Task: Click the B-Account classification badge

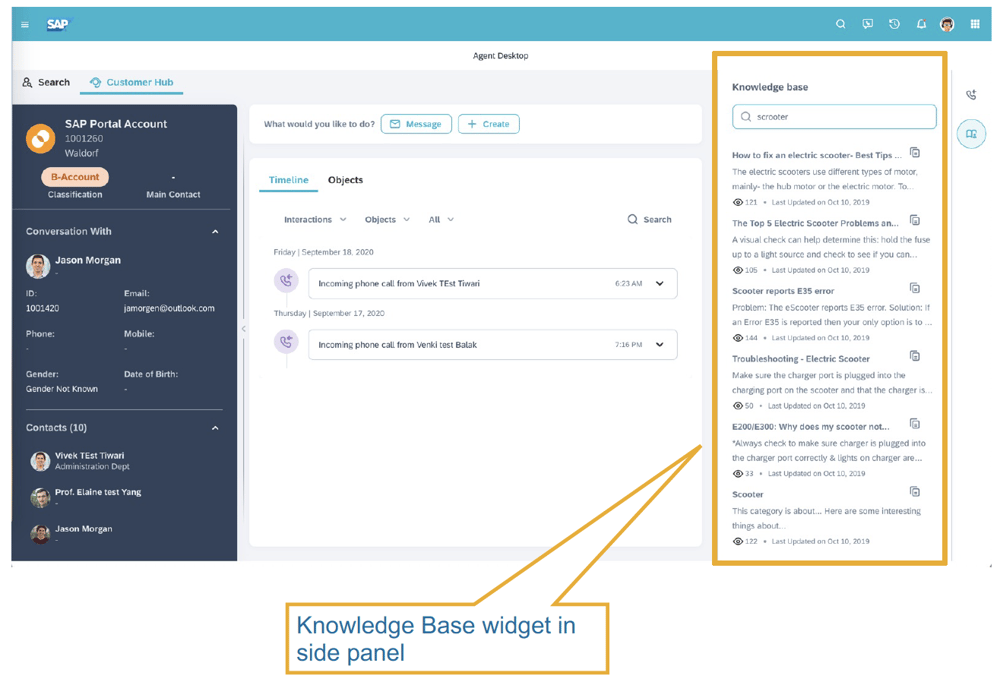Action: 75,177
